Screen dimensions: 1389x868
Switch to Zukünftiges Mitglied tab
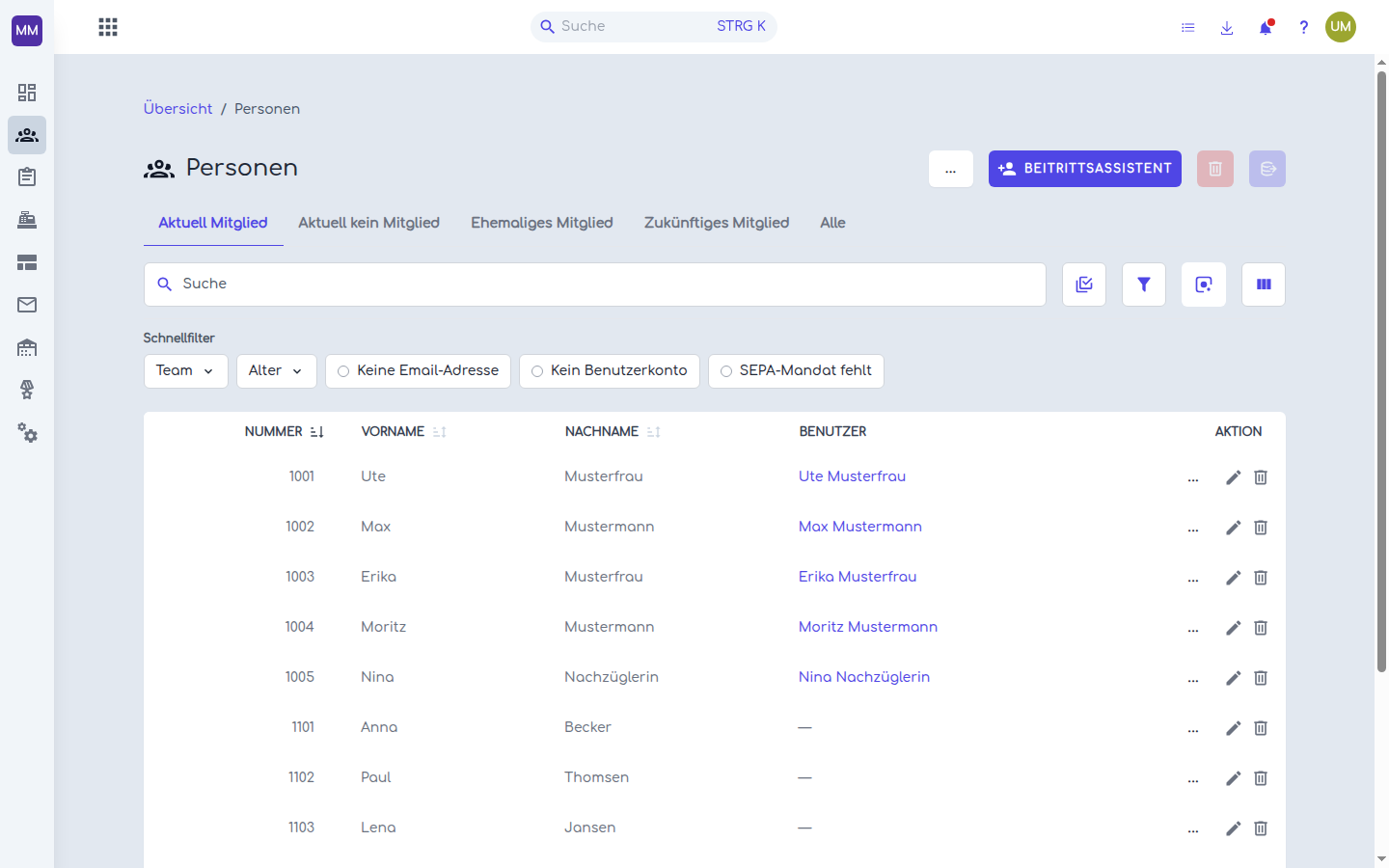click(x=717, y=223)
